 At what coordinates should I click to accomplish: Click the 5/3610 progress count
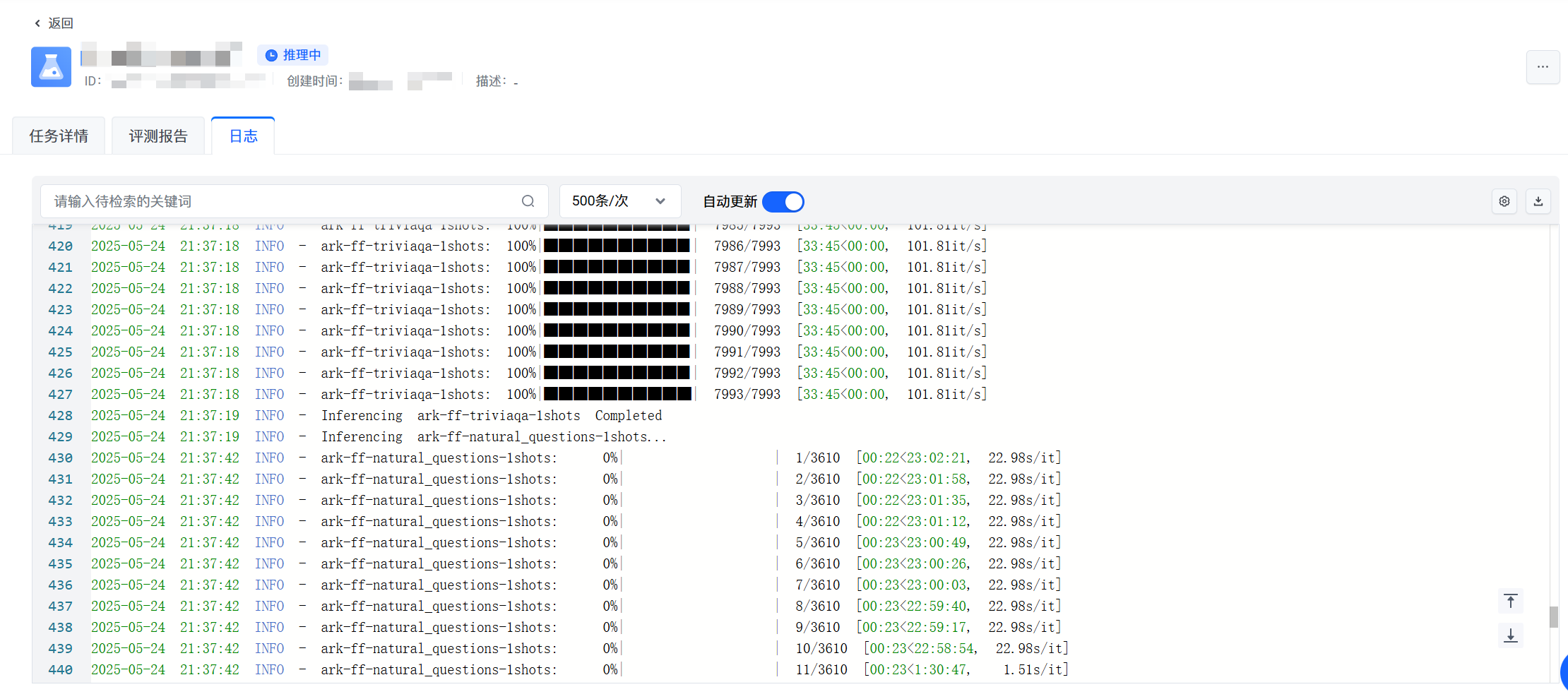(818, 543)
